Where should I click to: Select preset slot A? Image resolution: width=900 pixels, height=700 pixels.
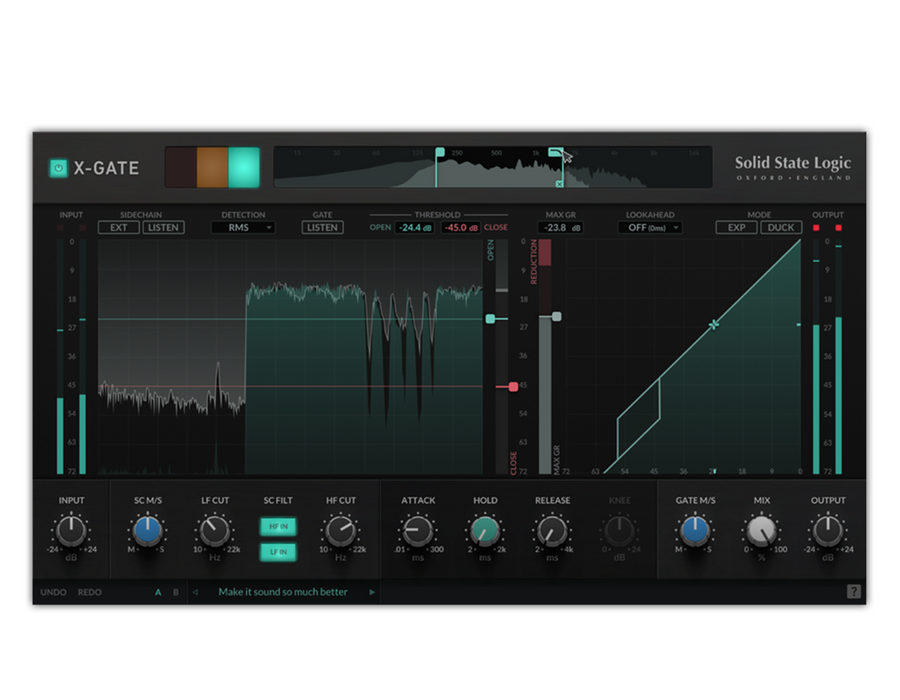point(158,592)
